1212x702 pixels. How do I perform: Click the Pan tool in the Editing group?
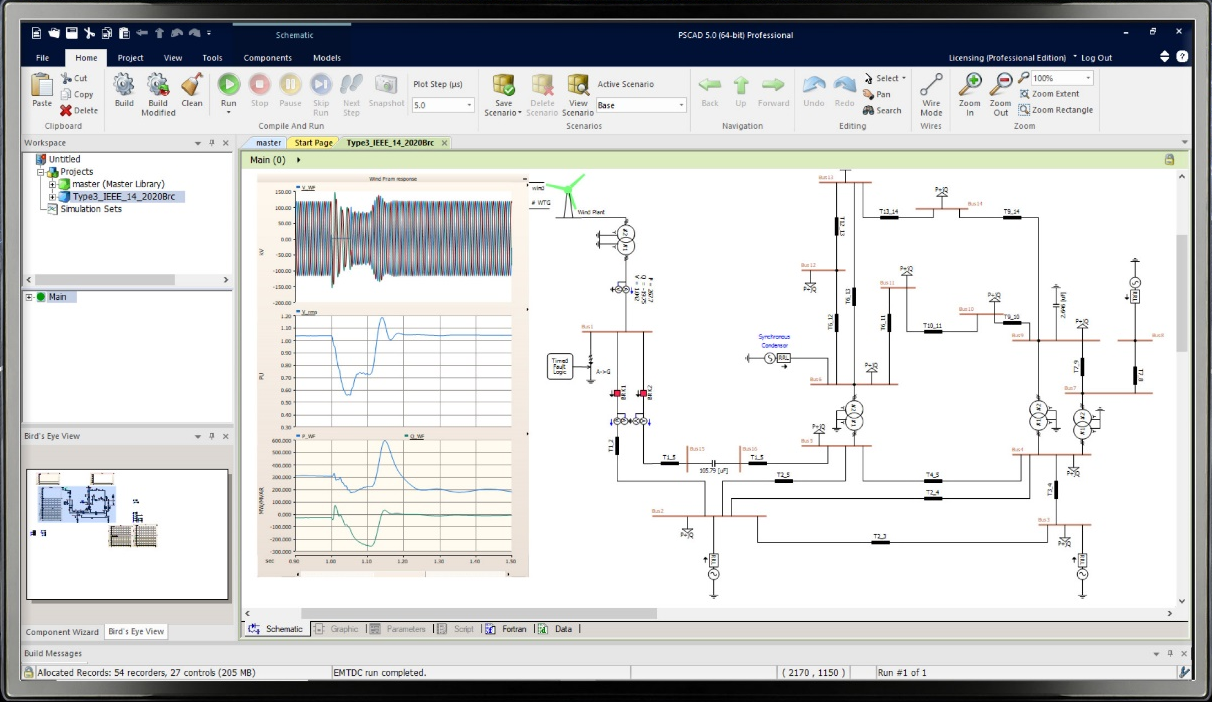point(875,94)
